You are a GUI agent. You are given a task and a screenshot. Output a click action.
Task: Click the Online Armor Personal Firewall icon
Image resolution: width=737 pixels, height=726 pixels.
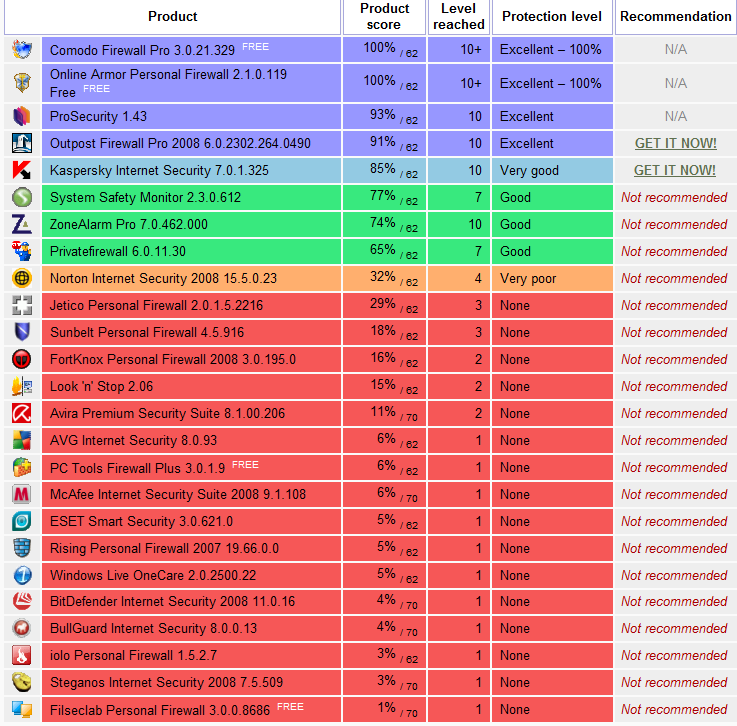(22, 83)
